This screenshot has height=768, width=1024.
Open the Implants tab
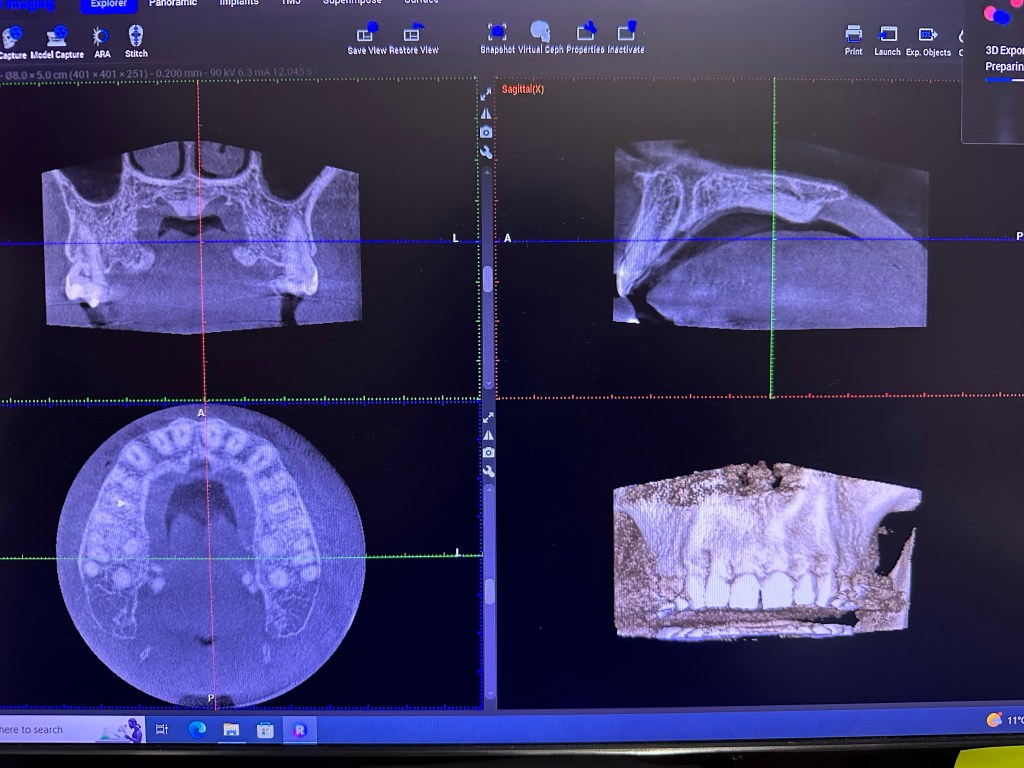[238, 3]
